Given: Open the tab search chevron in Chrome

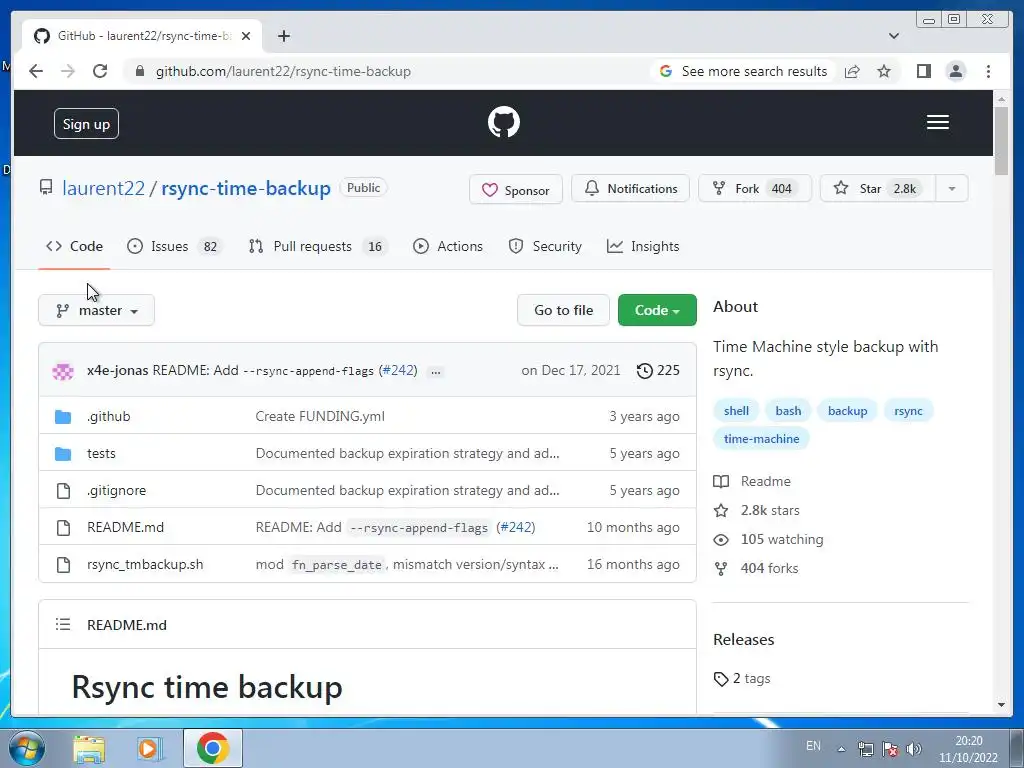Looking at the screenshot, I should (x=893, y=36).
